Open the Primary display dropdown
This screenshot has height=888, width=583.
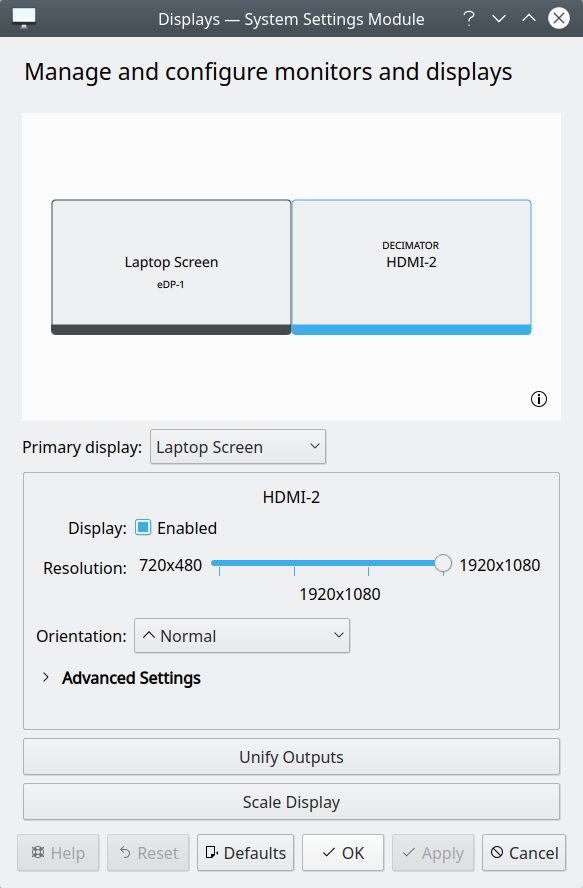(238, 446)
